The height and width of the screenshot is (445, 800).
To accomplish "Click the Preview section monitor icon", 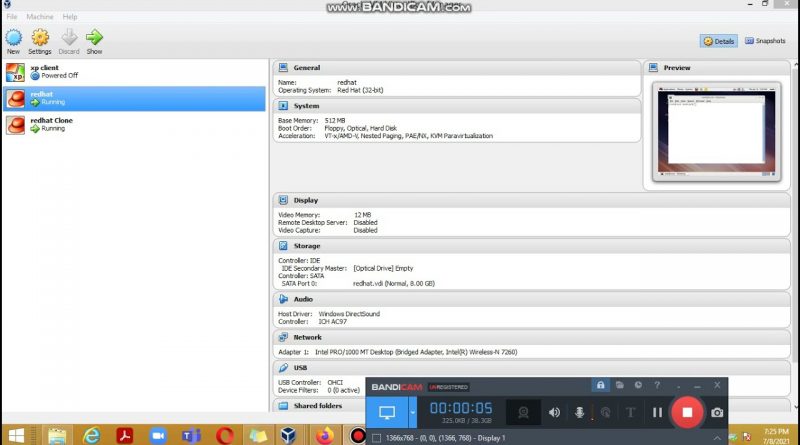I will 653,67.
